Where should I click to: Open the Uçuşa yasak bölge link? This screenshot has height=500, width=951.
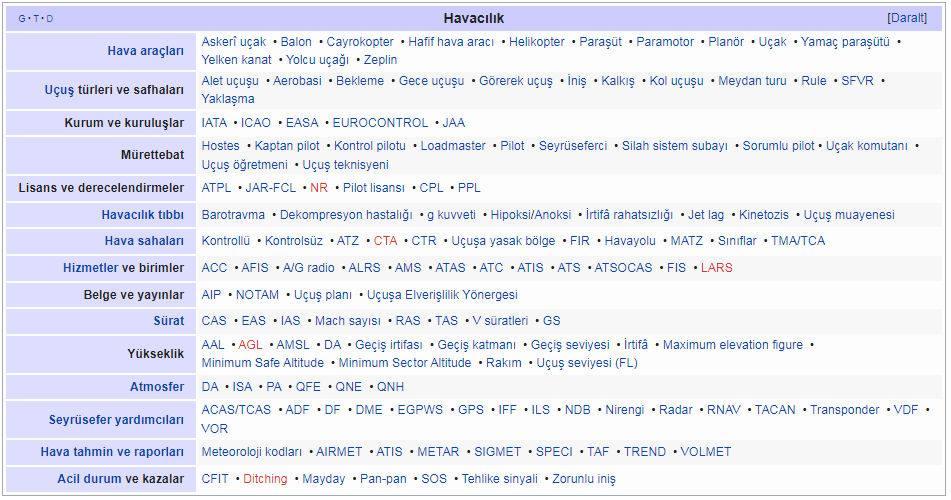(x=503, y=241)
